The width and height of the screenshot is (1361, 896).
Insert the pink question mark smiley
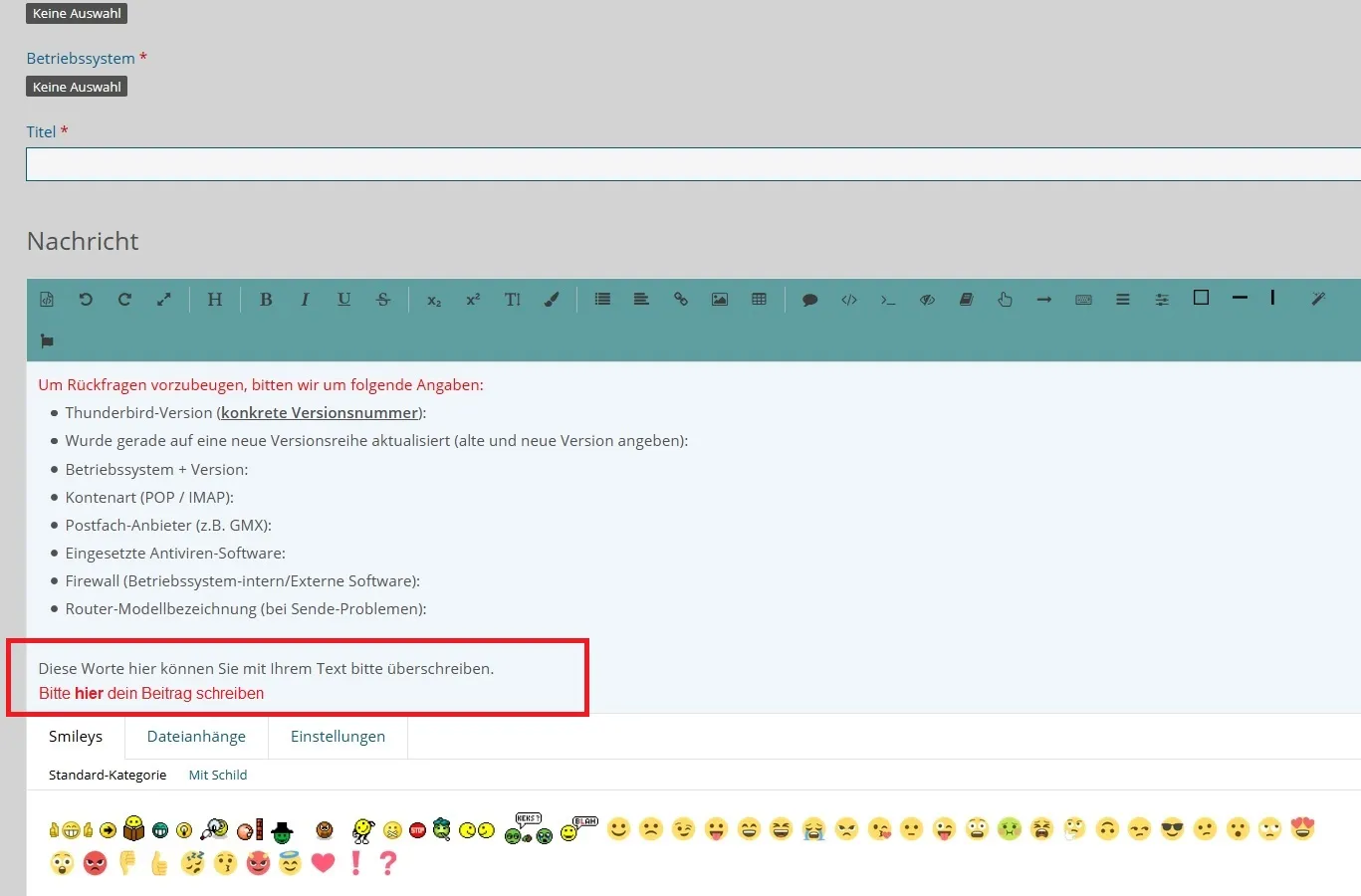click(x=388, y=863)
